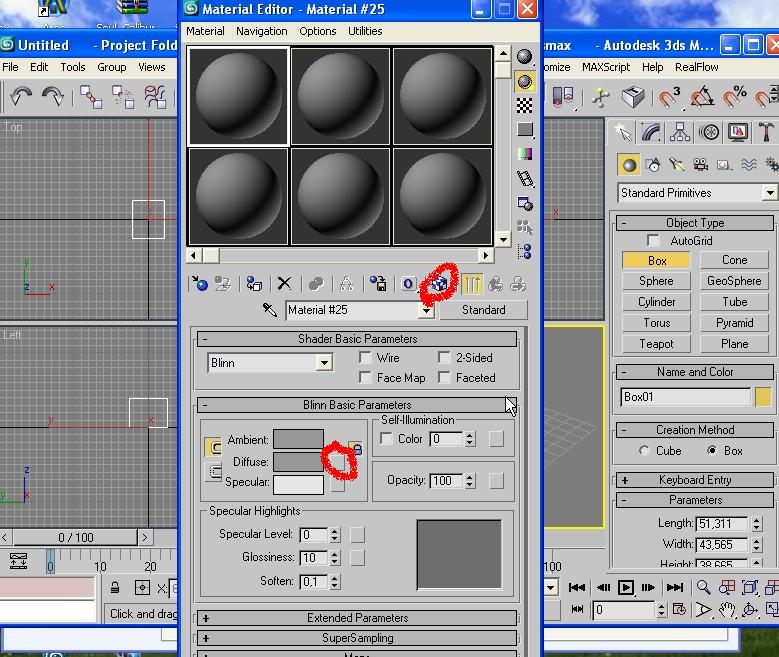The width and height of the screenshot is (779, 657).
Task: Click Material Effects Channel icon
Action: coord(408,284)
